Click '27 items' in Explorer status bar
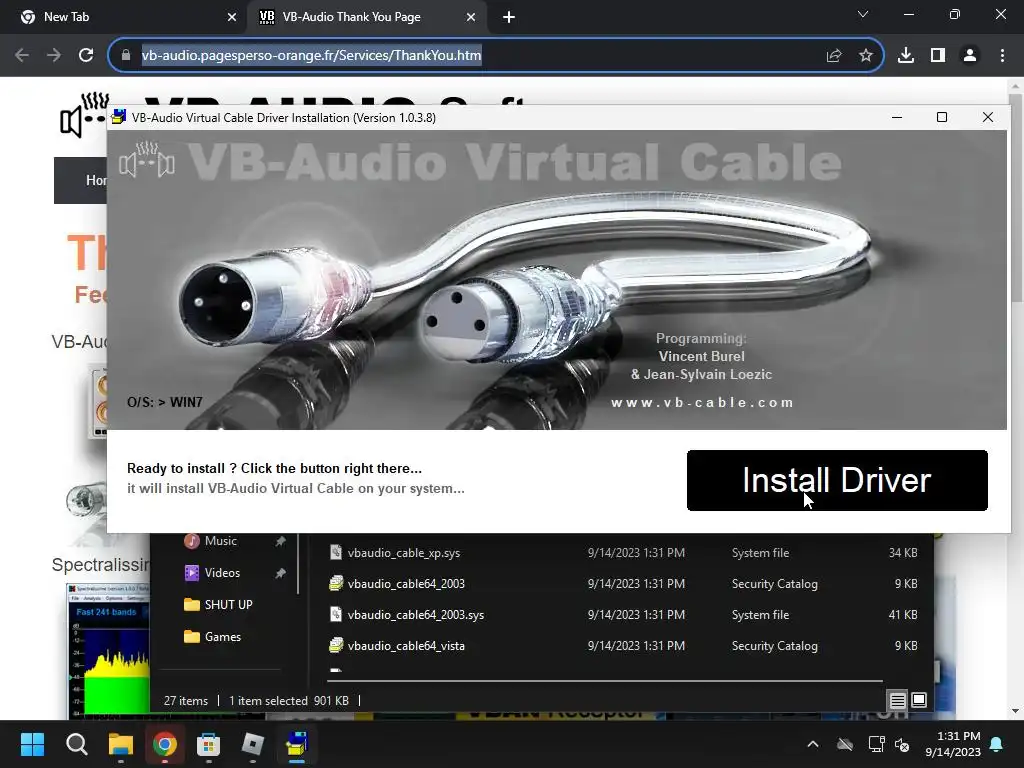Viewport: 1024px width, 768px height. pyautogui.click(x=185, y=701)
